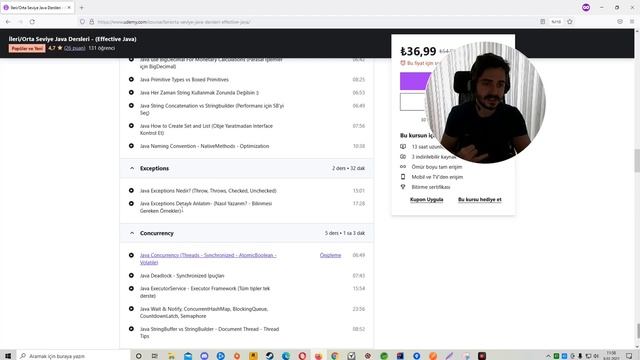Click Kupon Uygula link
The height and width of the screenshot is (360, 640).
point(427,200)
